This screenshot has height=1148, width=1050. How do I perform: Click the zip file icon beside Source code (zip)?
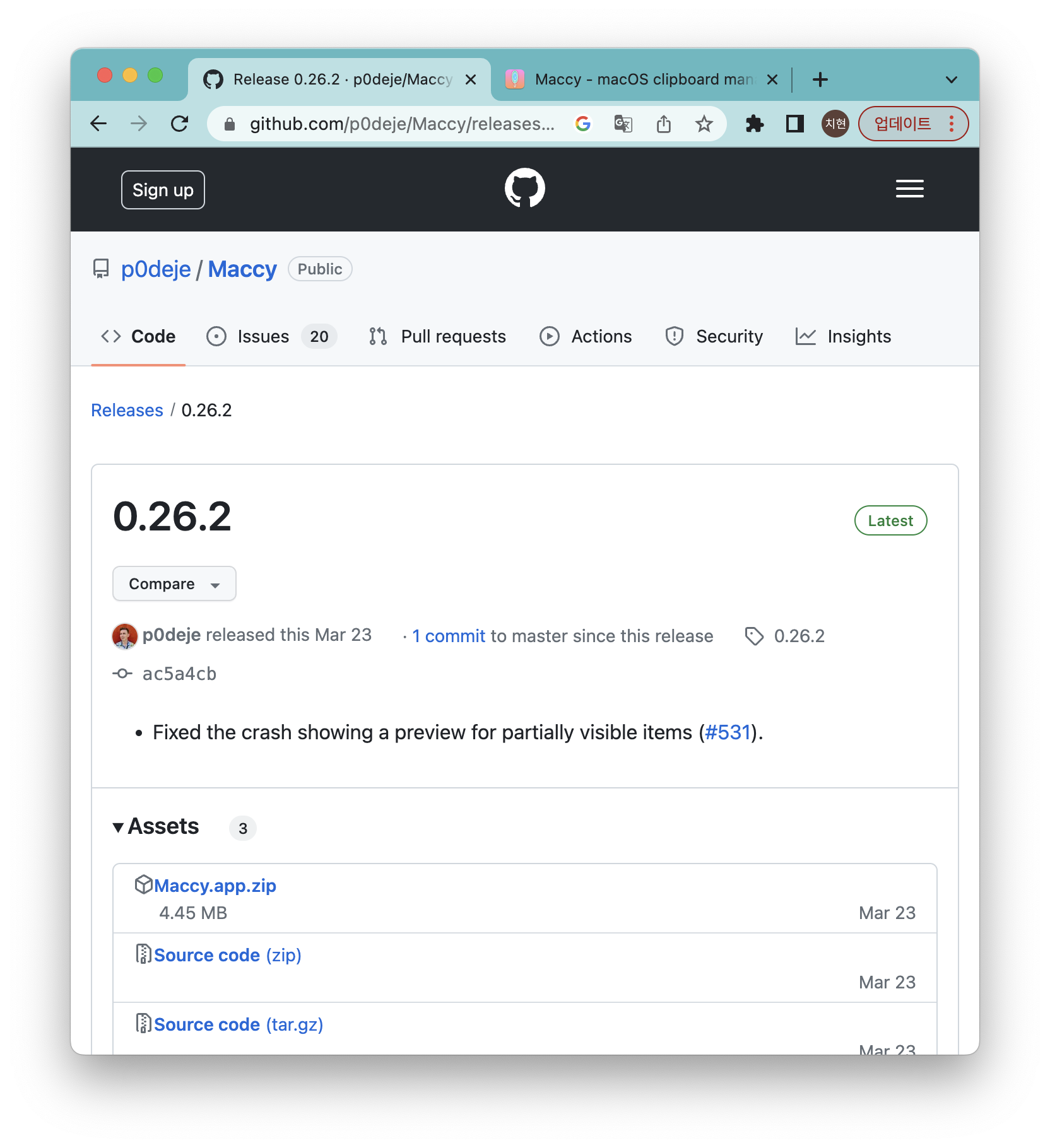[x=144, y=954]
